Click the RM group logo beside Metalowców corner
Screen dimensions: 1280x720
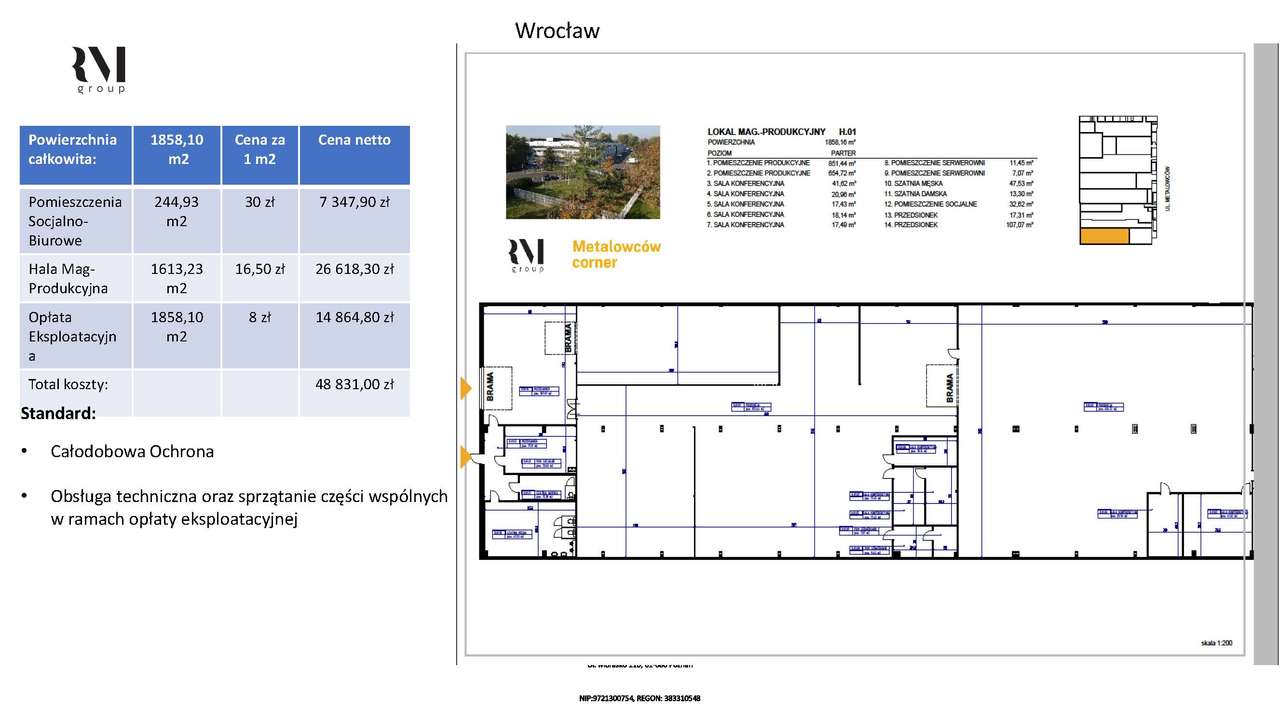click(x=526, y=256)
